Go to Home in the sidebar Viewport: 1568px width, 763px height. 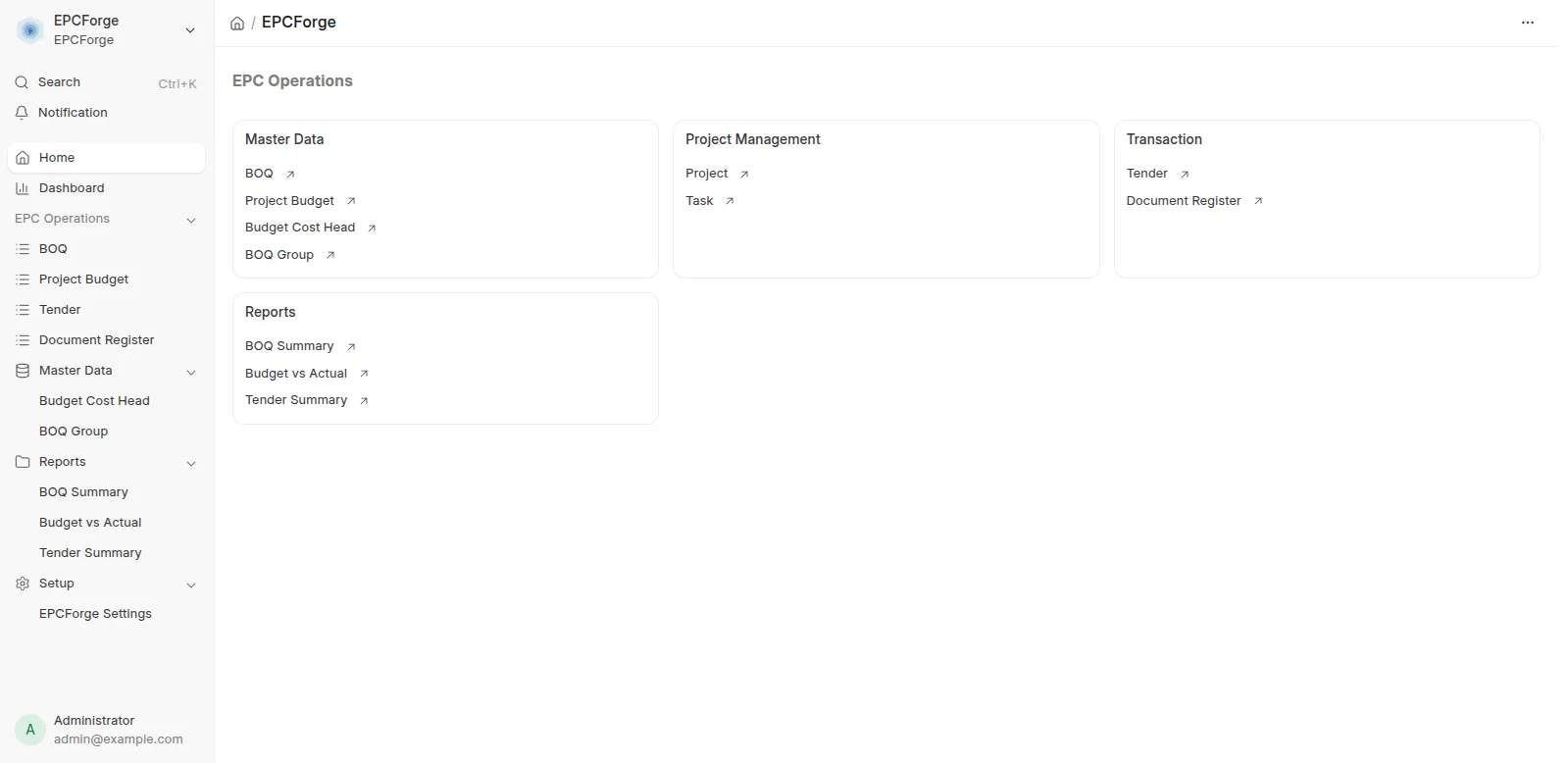[106, 158]
